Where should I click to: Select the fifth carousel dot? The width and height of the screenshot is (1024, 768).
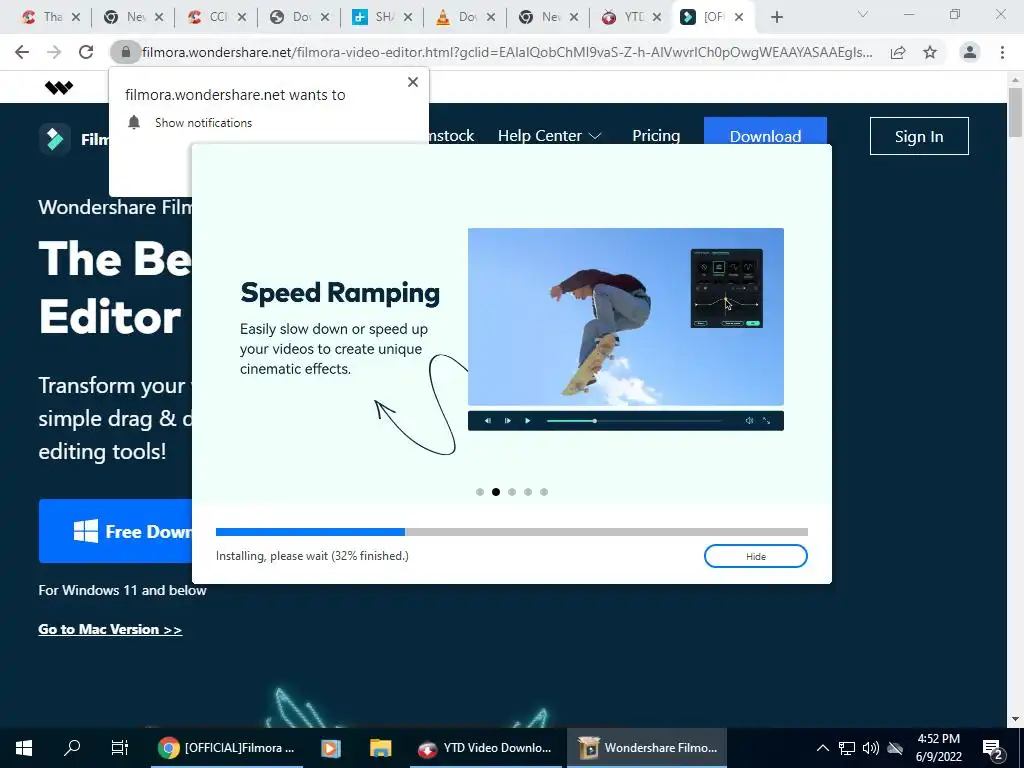point(544,492)
